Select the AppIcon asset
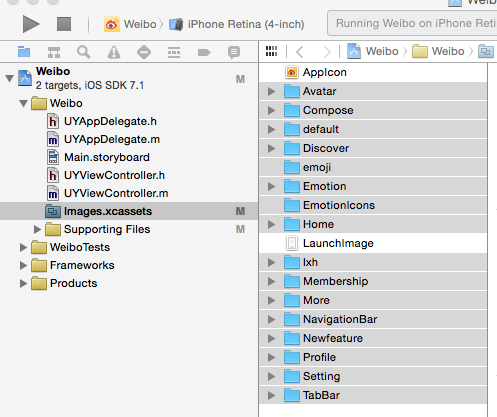Screen dimensions: 497x417 pyautogui.click(x=373, y=72)
